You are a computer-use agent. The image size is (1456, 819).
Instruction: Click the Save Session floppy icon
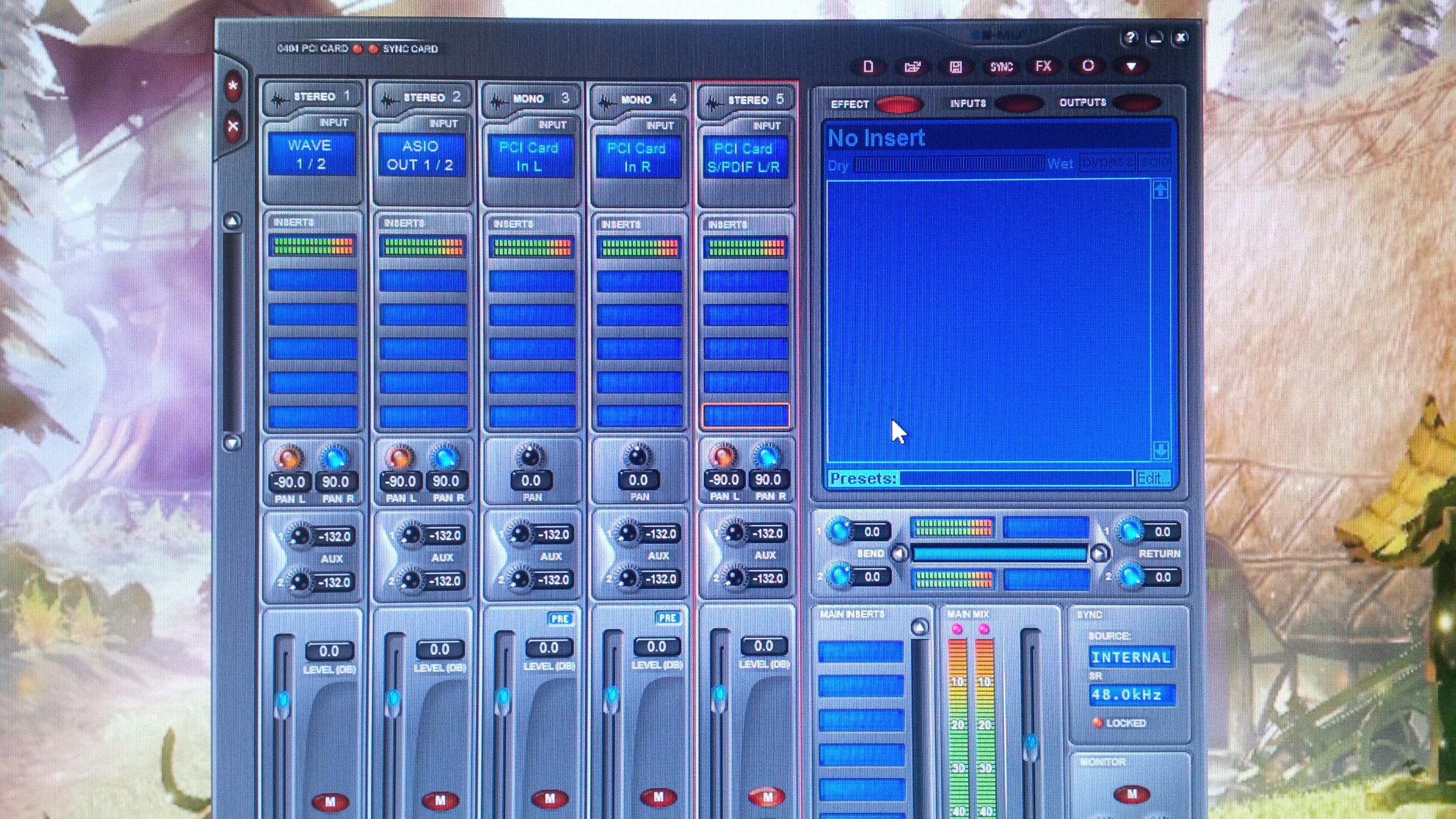956,67
